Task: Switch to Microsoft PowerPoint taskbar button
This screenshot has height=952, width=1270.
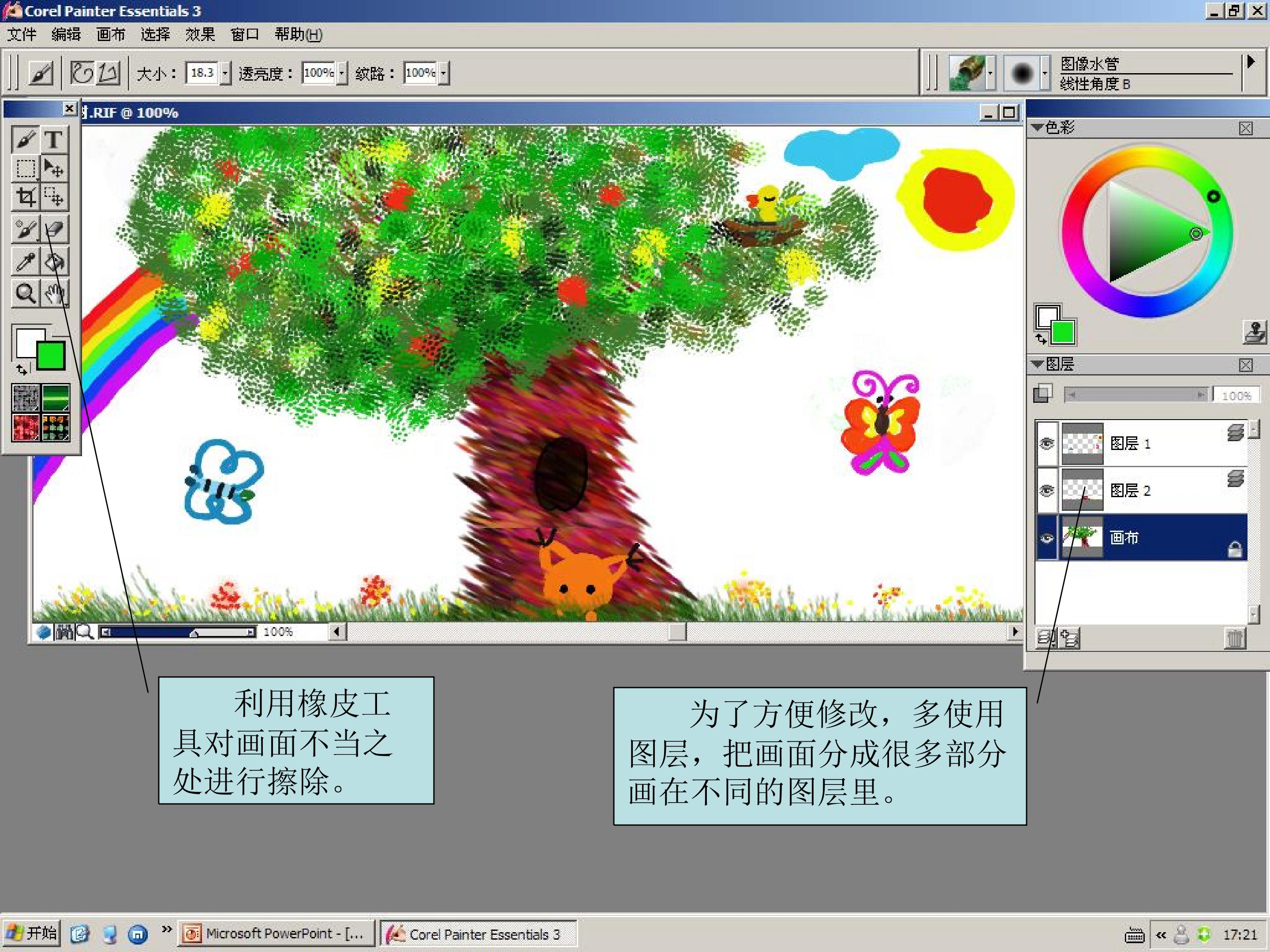Action: [276, 934]
